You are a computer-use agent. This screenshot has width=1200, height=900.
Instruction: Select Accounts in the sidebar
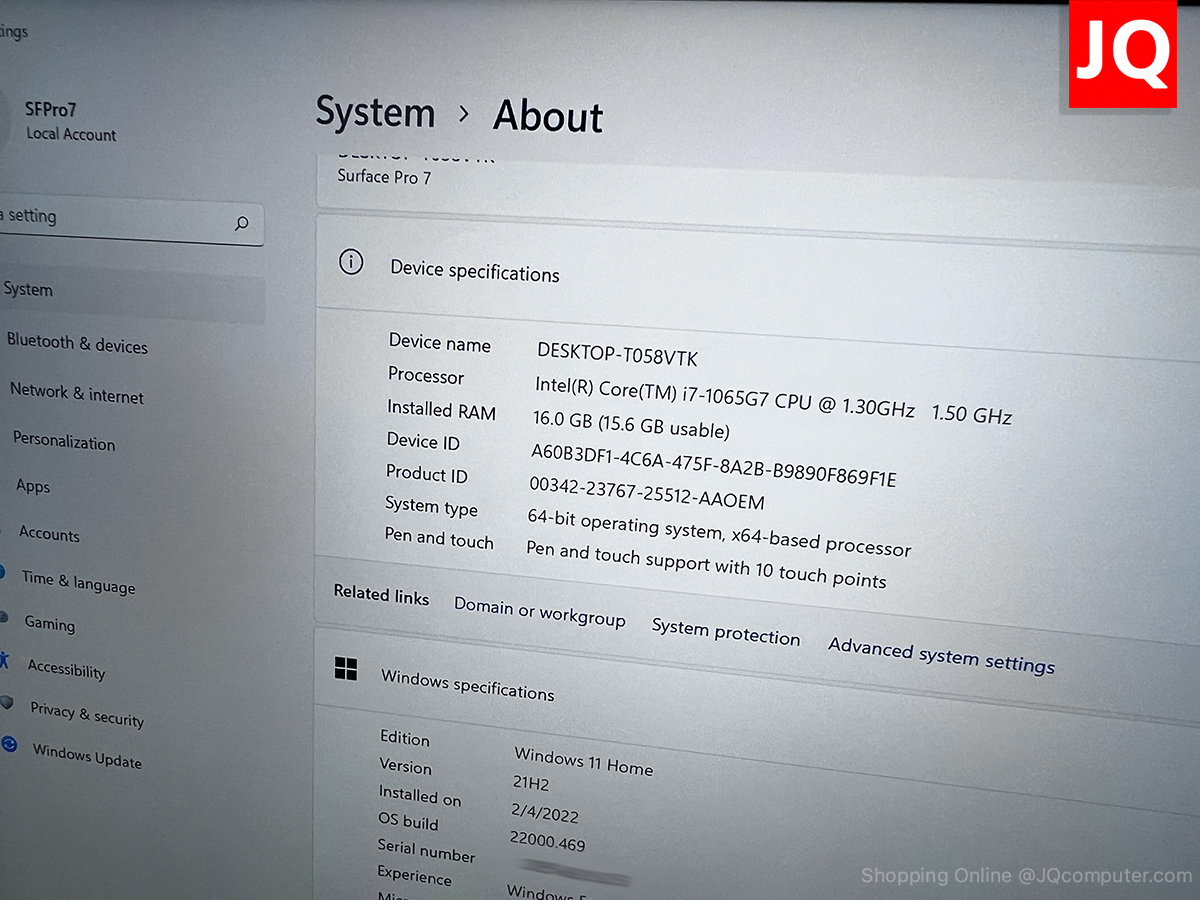pos(49,534)
